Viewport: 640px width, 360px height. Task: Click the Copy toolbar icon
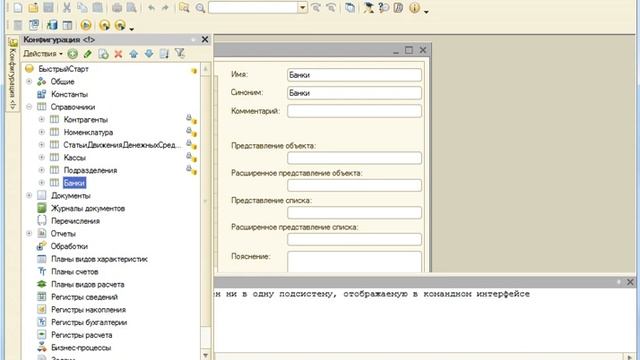tap(82, 7)
